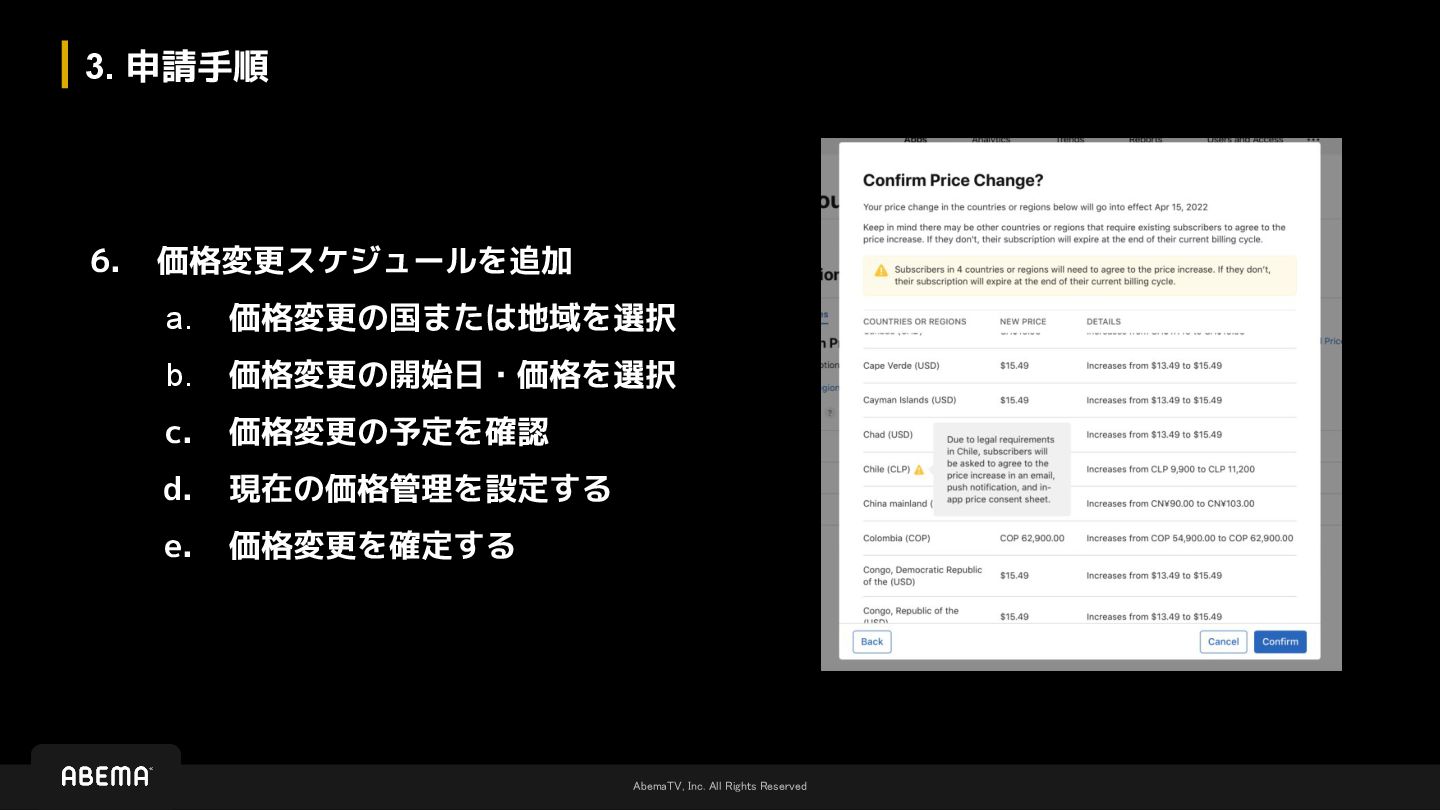Click the $15.49 price in the Cape Verde row
The width and height of the screenshot is (1440, 810).
click(x=1014, y=366)
